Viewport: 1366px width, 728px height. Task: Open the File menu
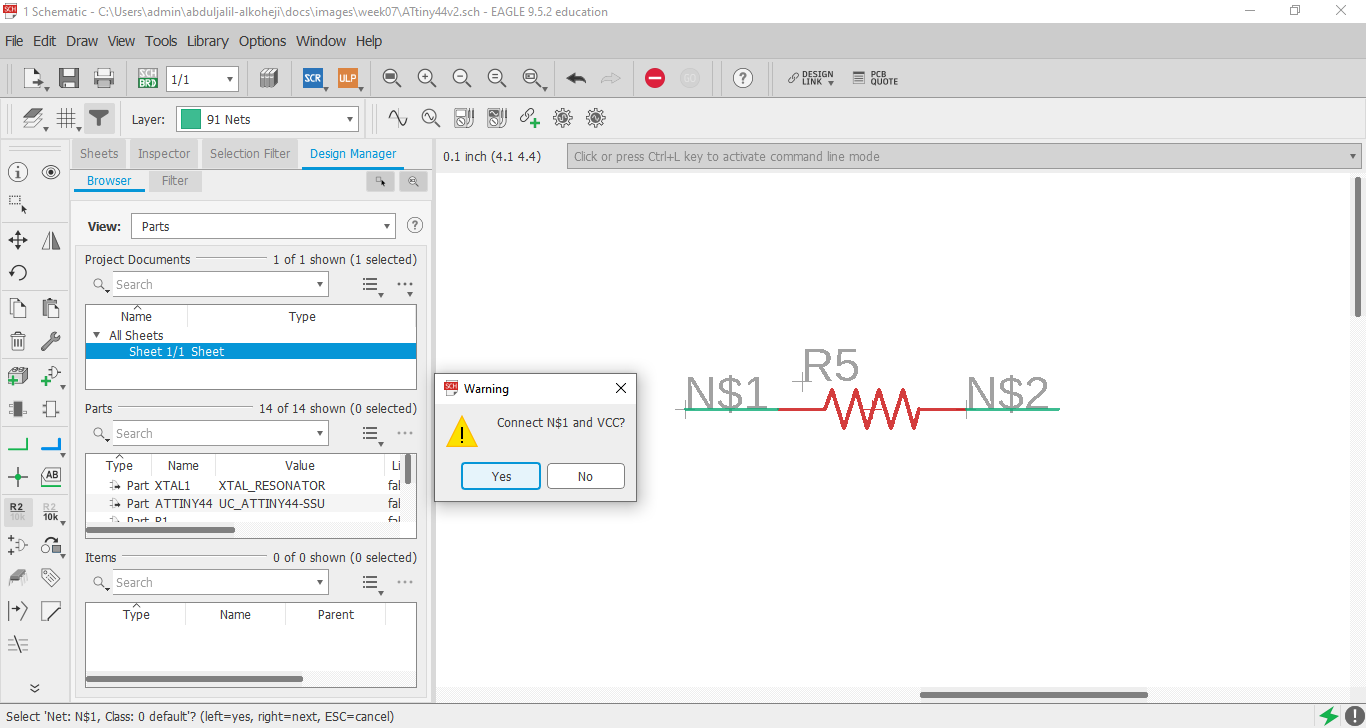click(14, 41)
